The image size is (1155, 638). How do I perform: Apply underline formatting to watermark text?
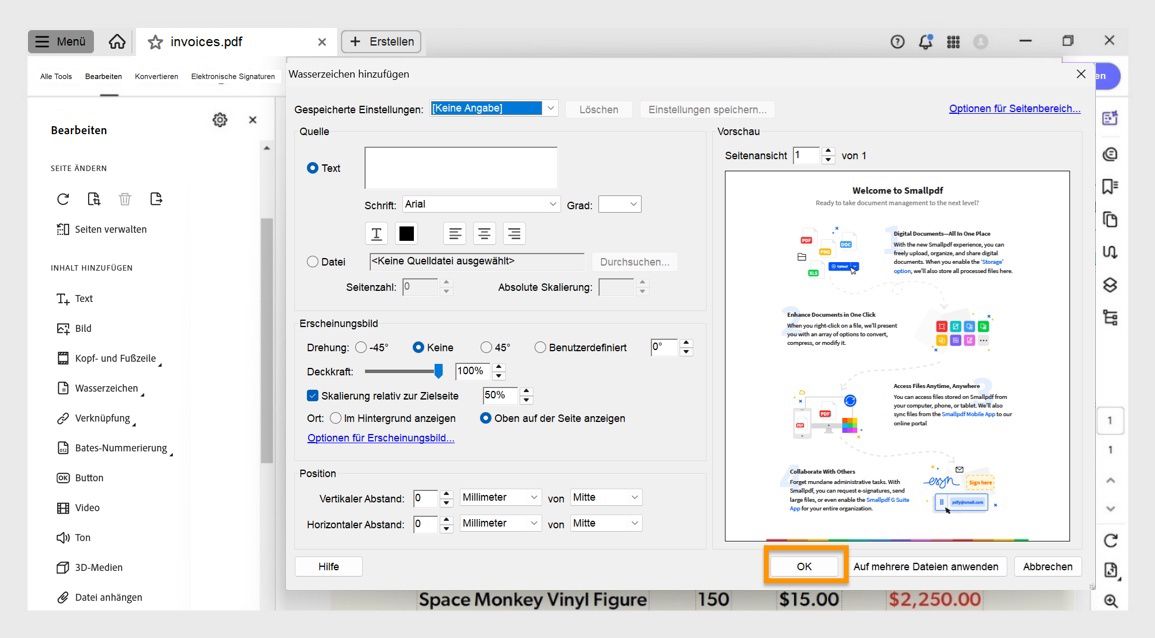[x=376, y=233]
